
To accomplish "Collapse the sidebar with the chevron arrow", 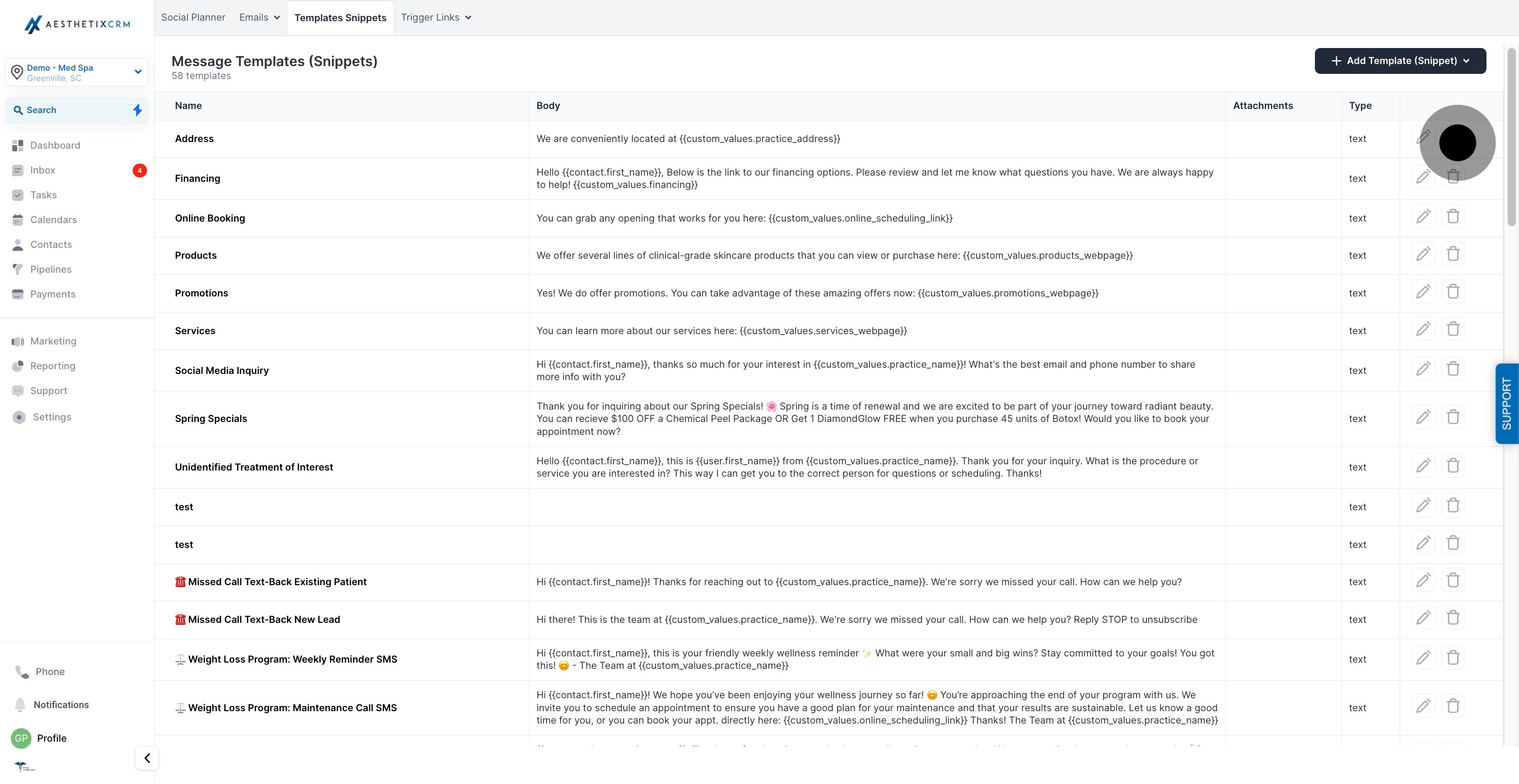I will point(147,758).
